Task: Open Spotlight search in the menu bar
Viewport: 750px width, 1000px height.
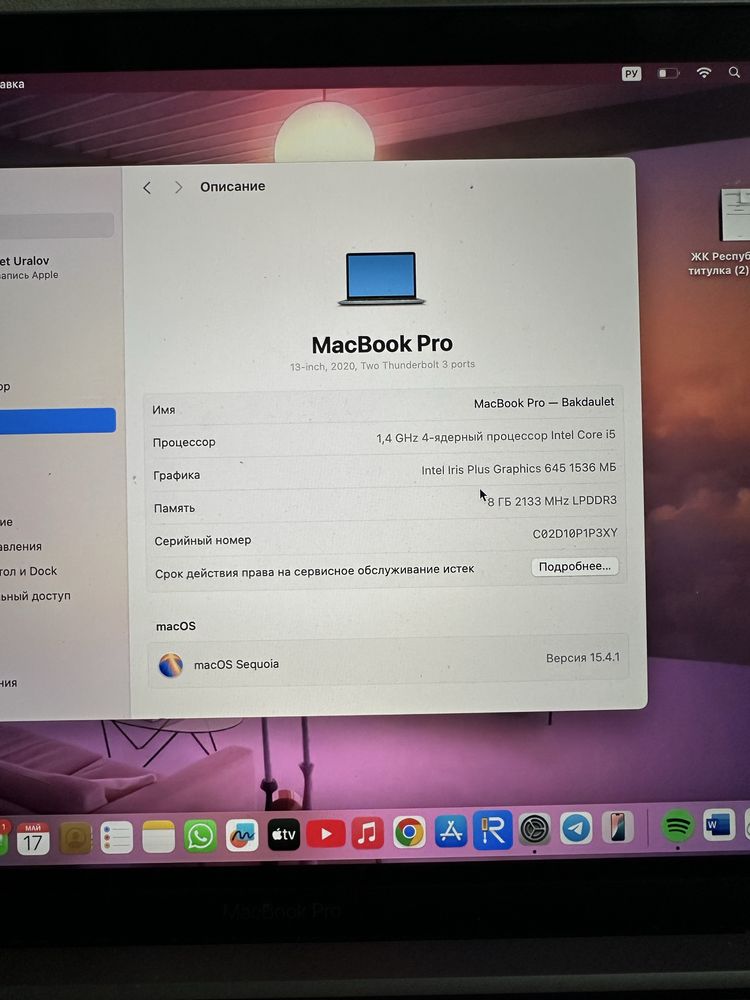Action: pos(735,72)
